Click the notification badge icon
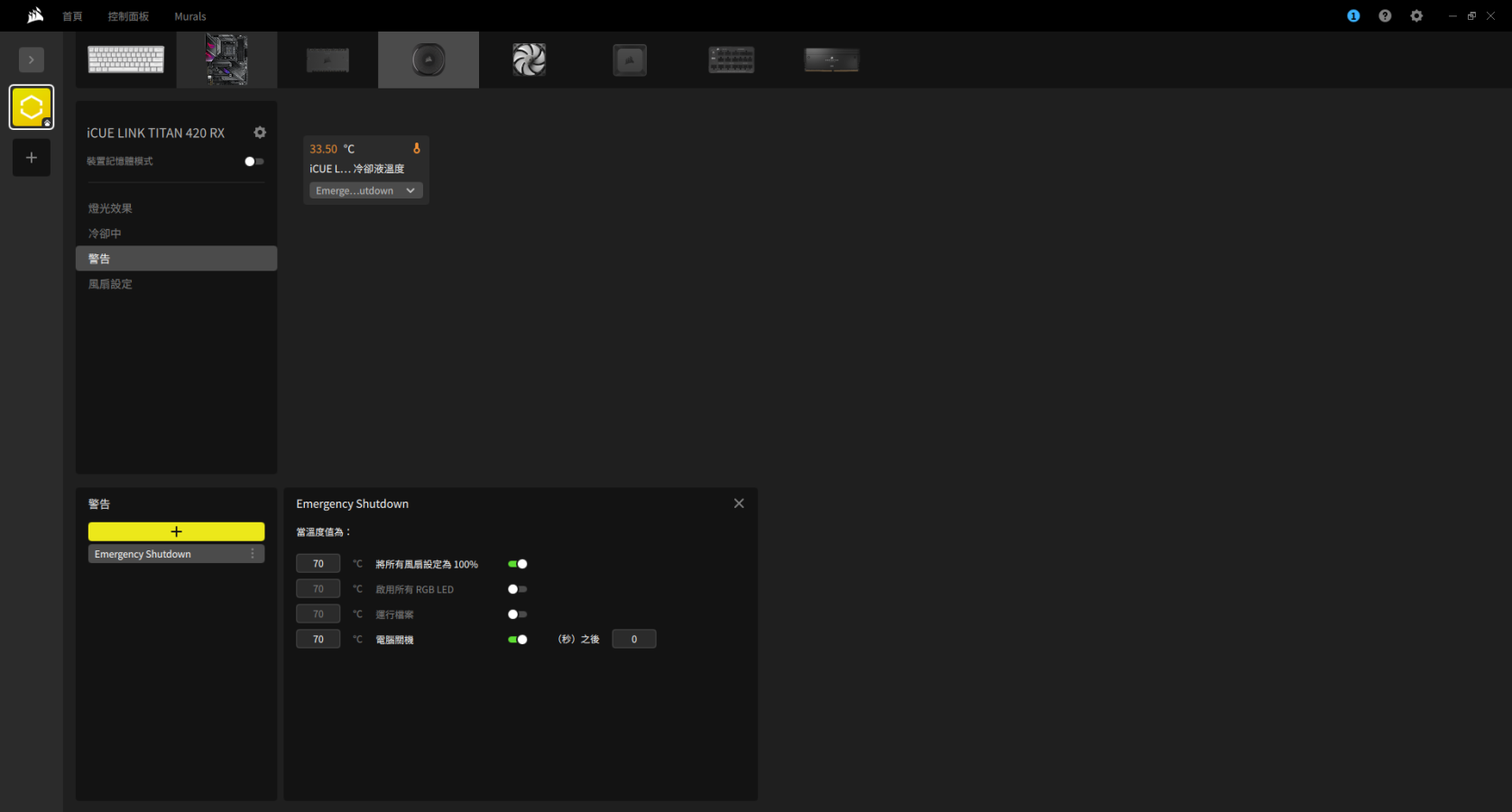 tap(1353, 16)
